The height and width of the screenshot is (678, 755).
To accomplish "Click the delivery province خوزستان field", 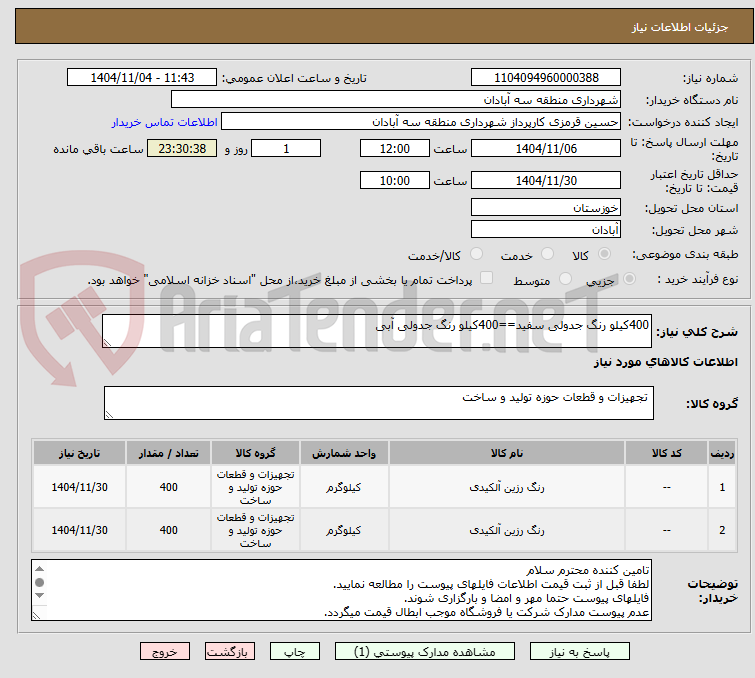I will point(546,208).
